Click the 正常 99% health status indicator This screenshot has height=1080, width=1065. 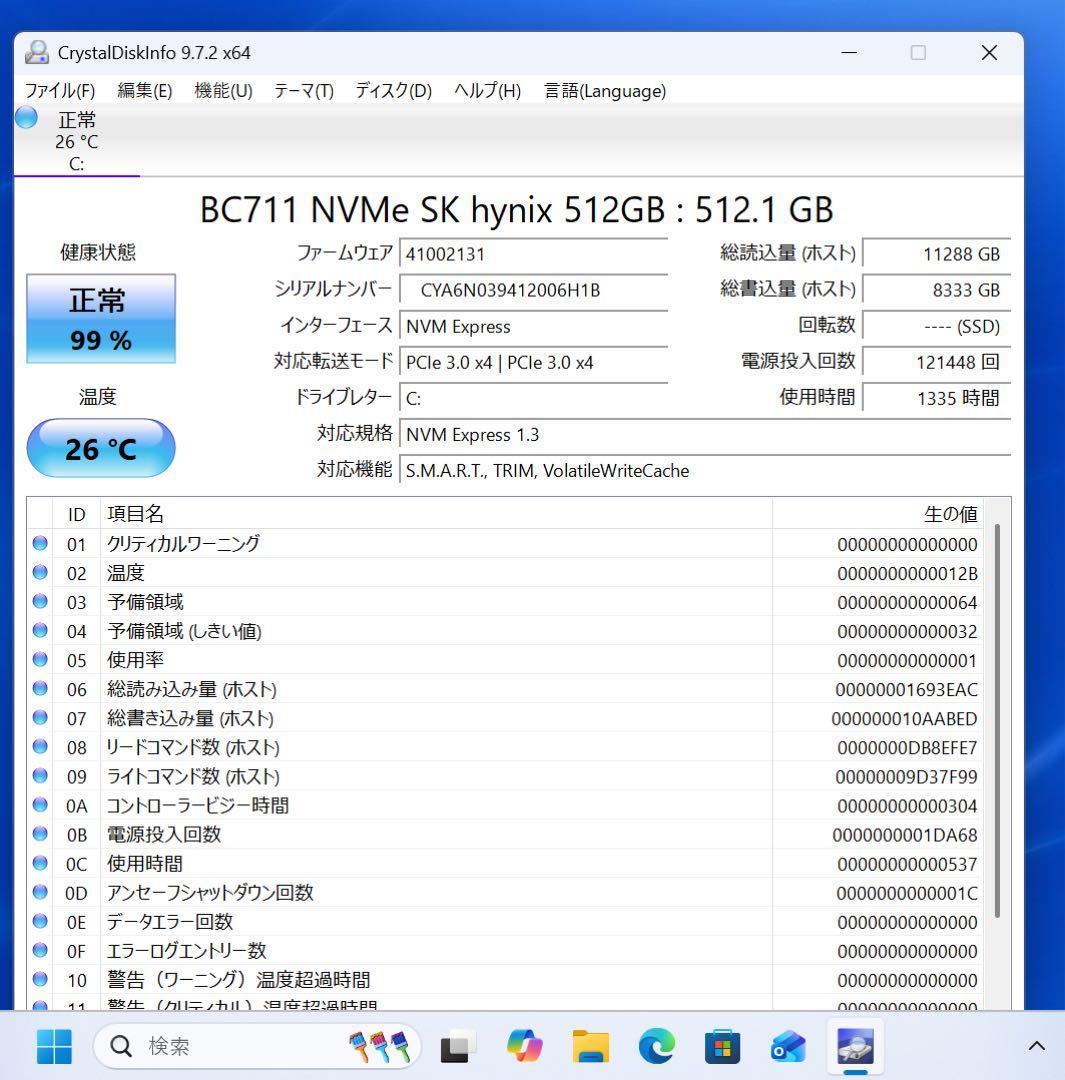click(100, 318)
